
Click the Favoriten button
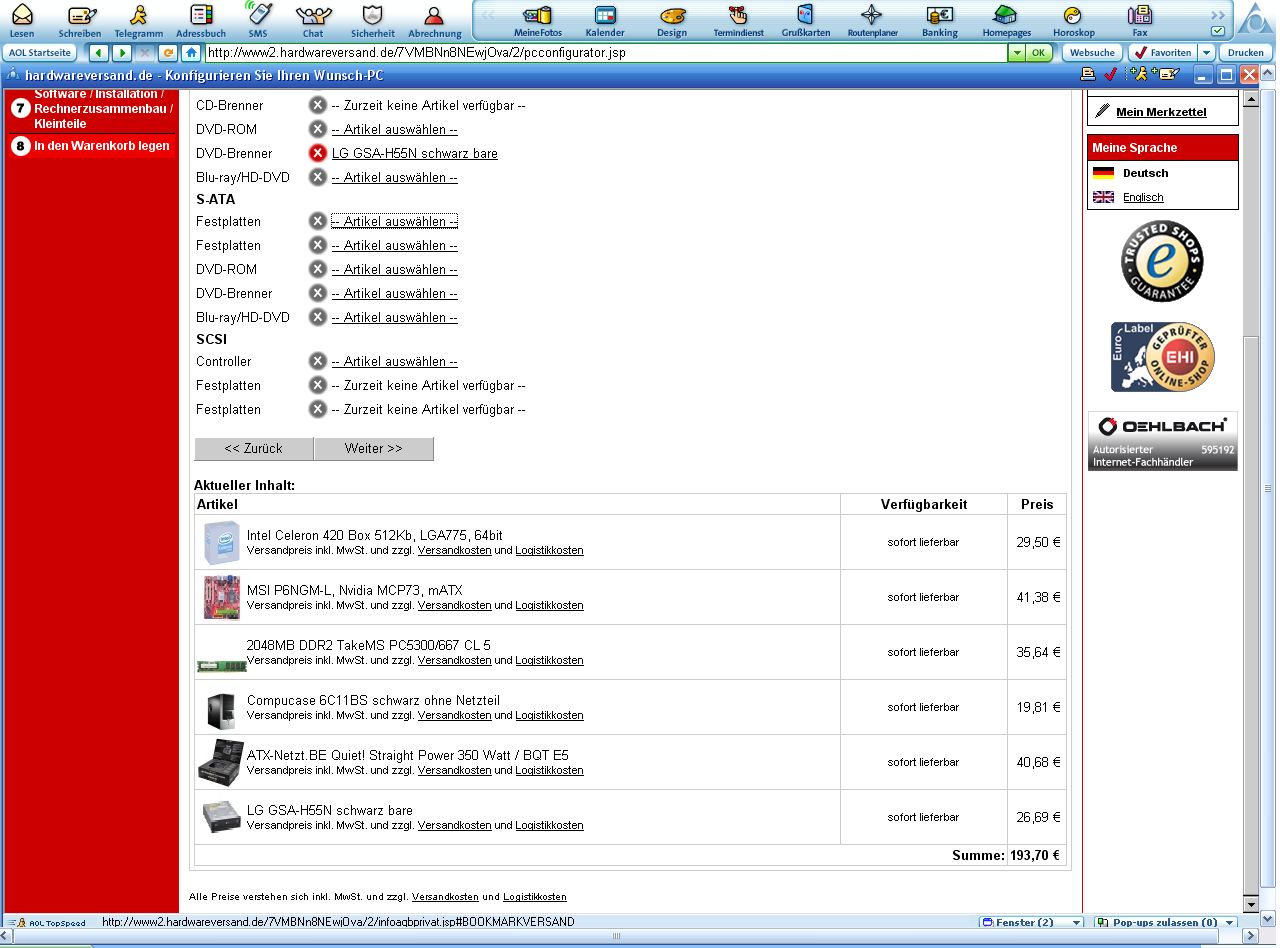point(1163,53)
